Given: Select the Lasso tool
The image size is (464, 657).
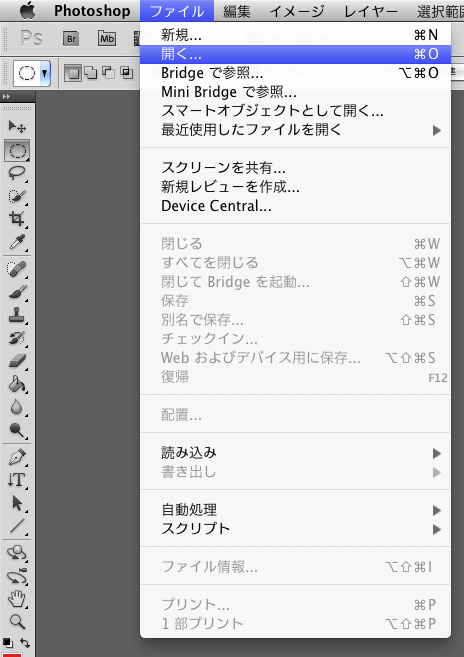Looking at the screenshot, I should coord(17,173).
